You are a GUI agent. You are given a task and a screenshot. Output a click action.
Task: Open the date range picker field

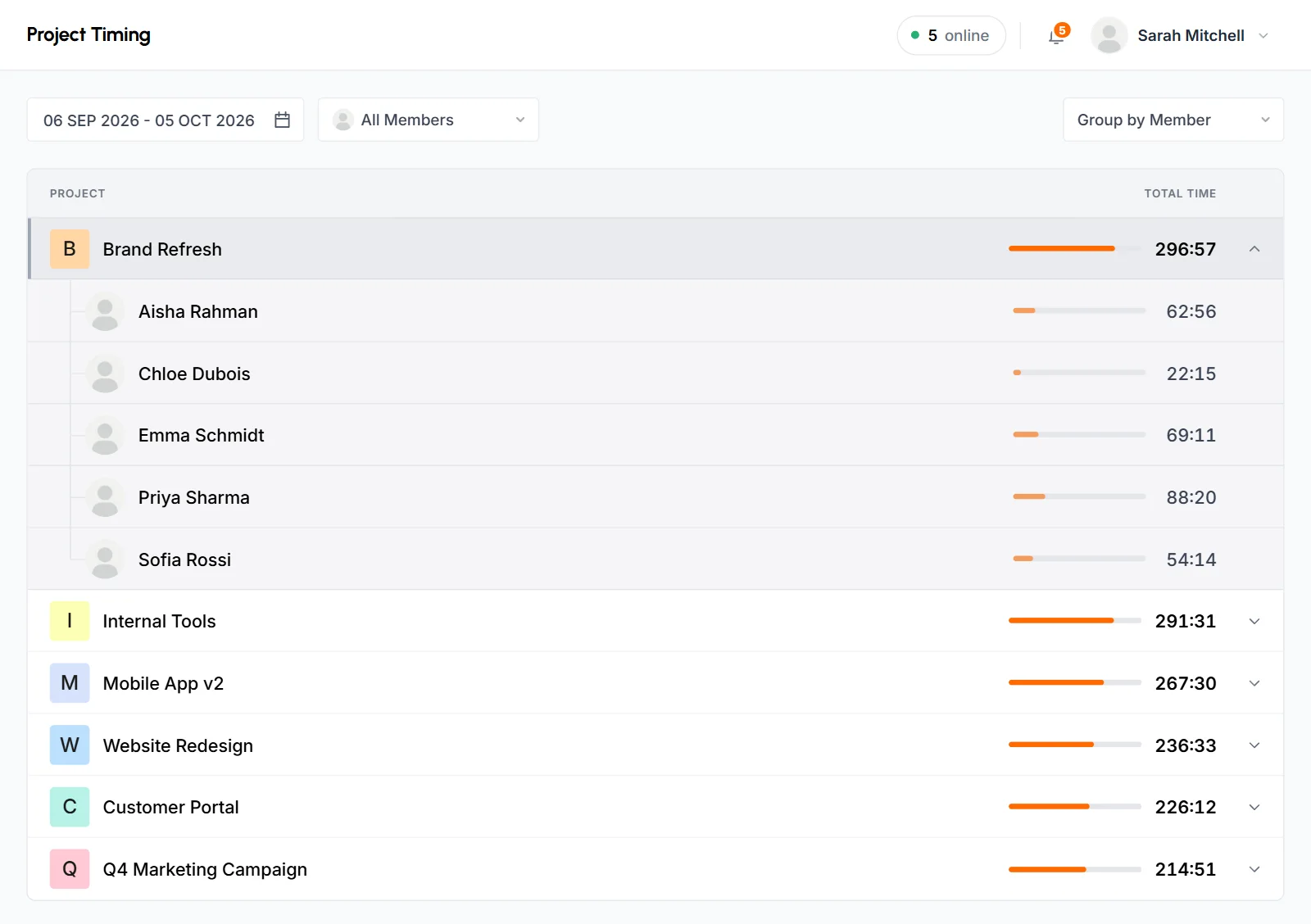click(x=166, y=120)
